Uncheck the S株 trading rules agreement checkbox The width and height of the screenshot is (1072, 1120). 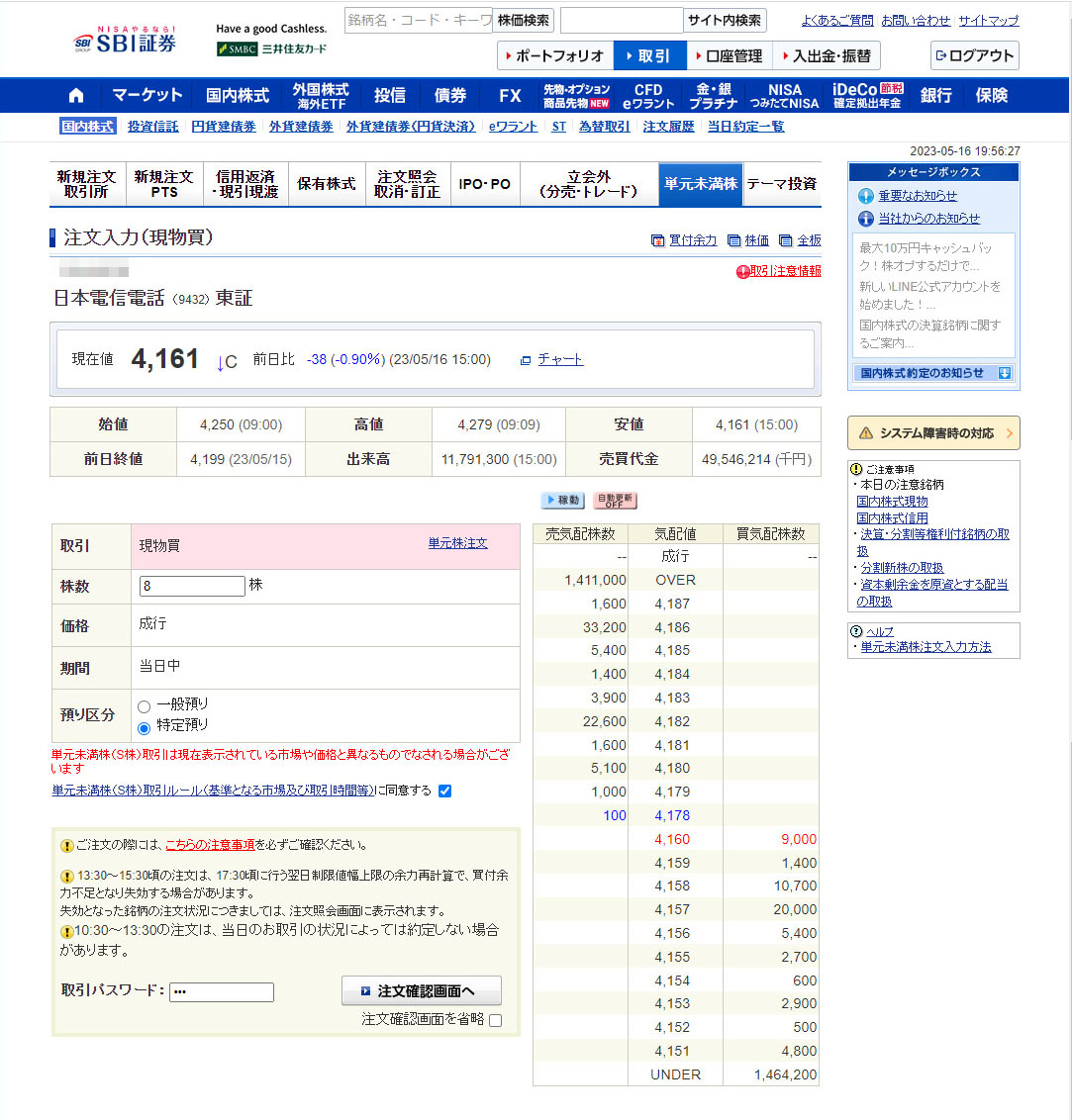444,791
